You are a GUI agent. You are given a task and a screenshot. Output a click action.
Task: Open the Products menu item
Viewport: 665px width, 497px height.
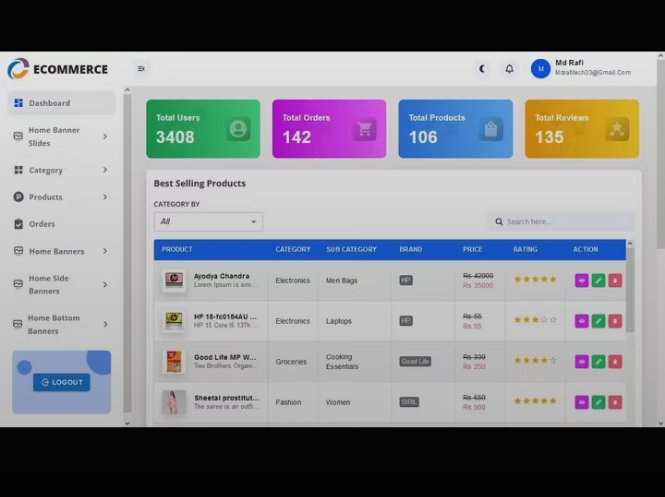pyautogui.click(x=61, y=197)
